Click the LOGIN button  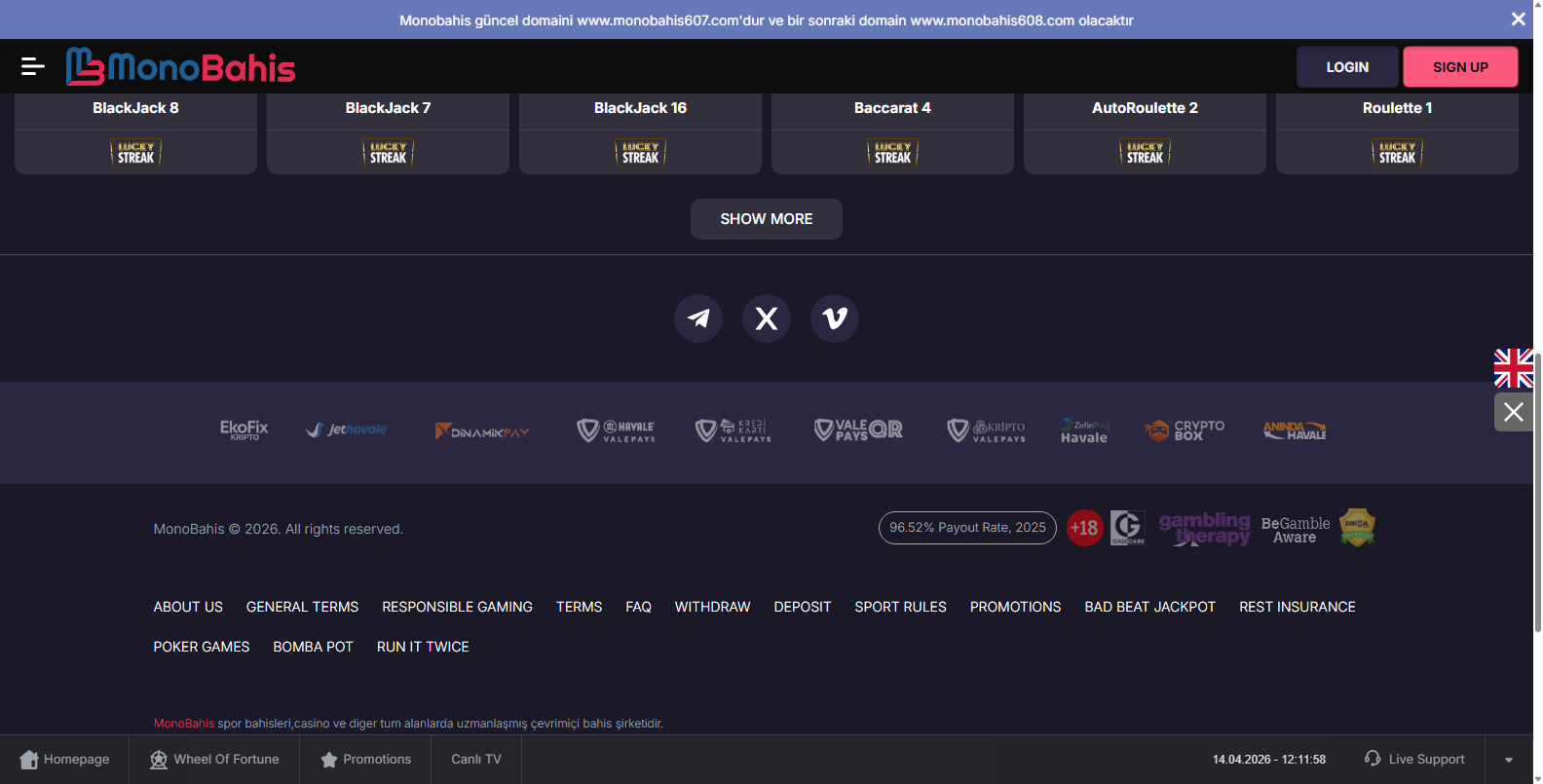tap(1347, 67)
